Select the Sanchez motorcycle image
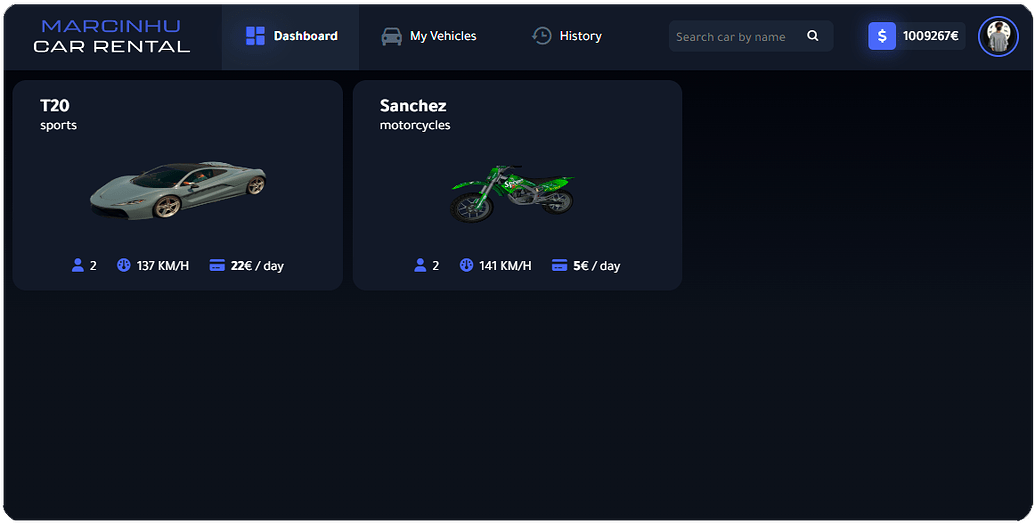1035x523 pixels. [x=512, y=193]
